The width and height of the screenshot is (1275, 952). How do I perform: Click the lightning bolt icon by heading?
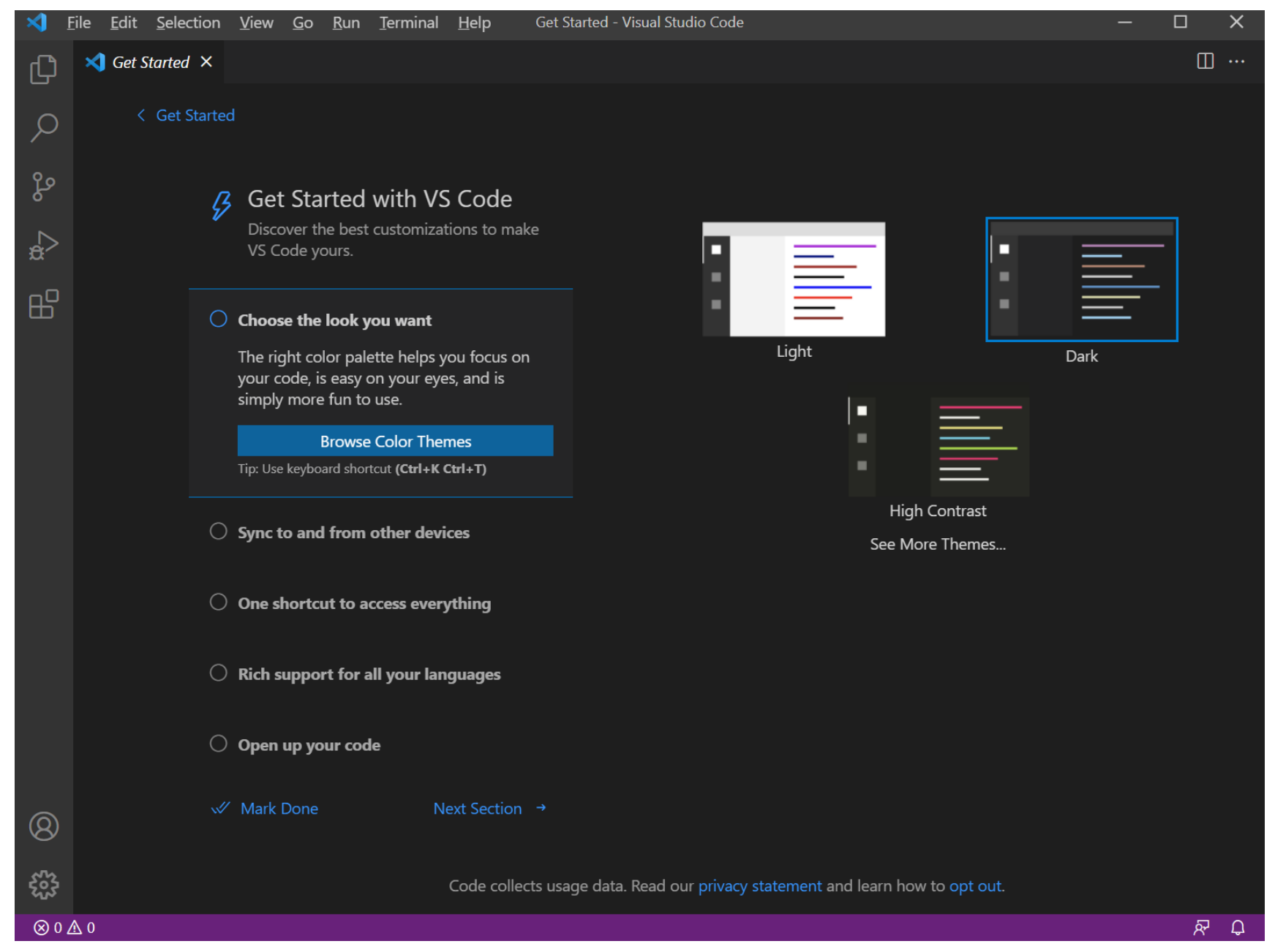[221, 205]
